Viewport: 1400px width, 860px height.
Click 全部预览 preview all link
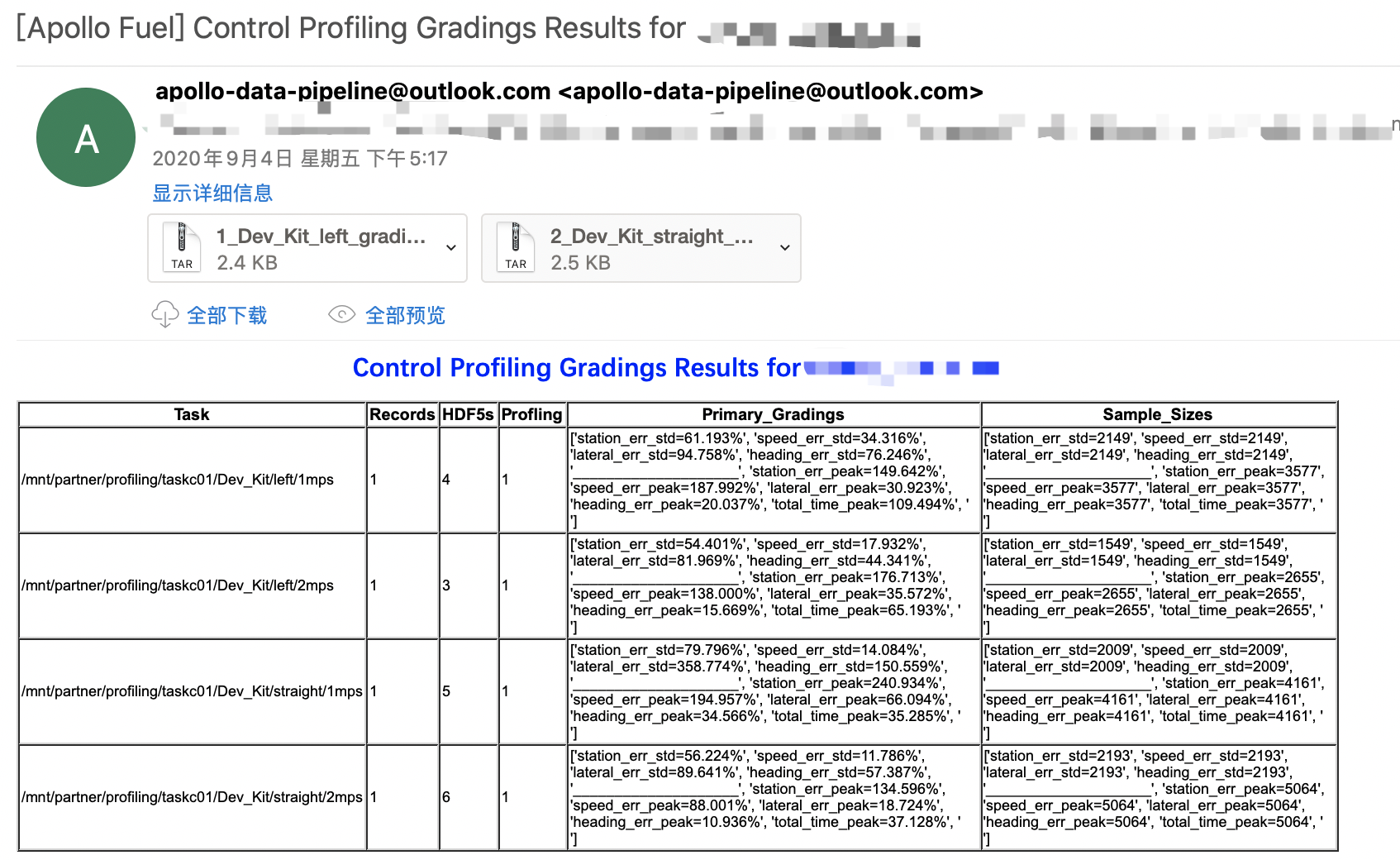(x=405, y=315)
